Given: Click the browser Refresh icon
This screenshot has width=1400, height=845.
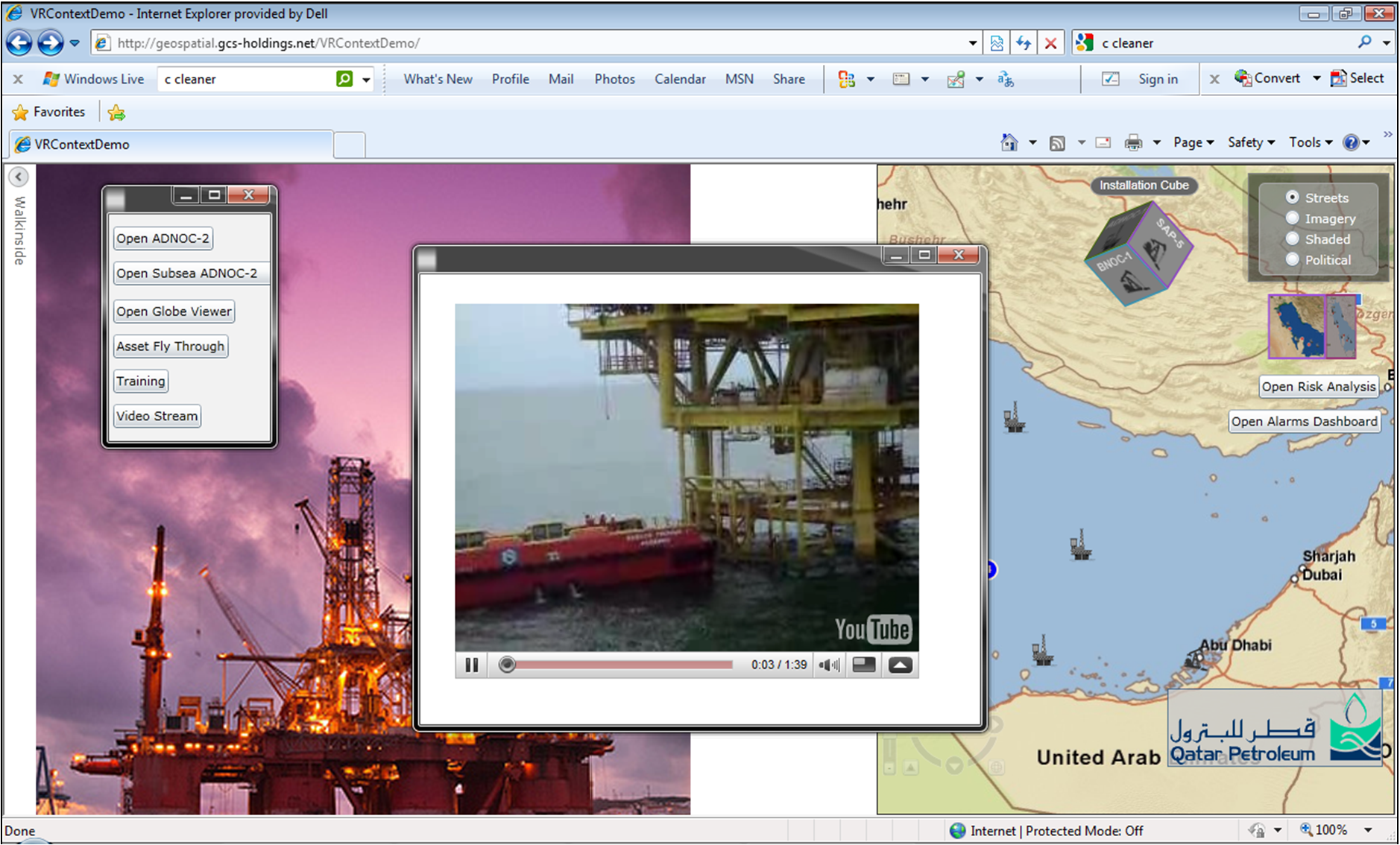Looking at the screenshot, I should [1024, 43].
